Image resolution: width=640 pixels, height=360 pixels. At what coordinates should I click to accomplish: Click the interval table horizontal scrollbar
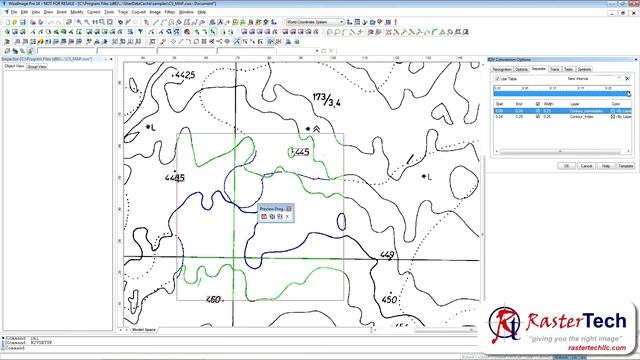click(x=560, y=151)
